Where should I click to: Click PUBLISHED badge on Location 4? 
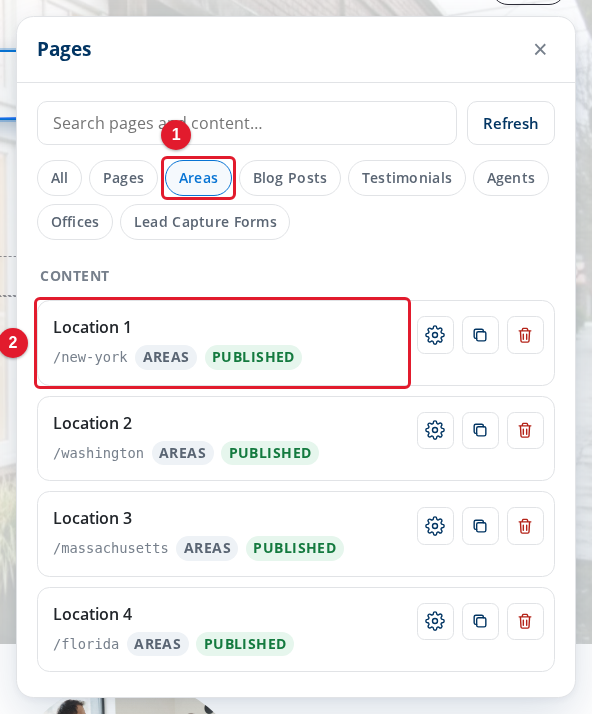coord(245,644)
